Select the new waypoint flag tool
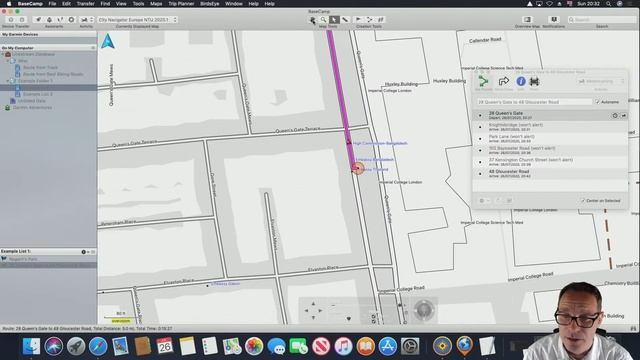The image size is (640, 360). click(x=358, y=20)
